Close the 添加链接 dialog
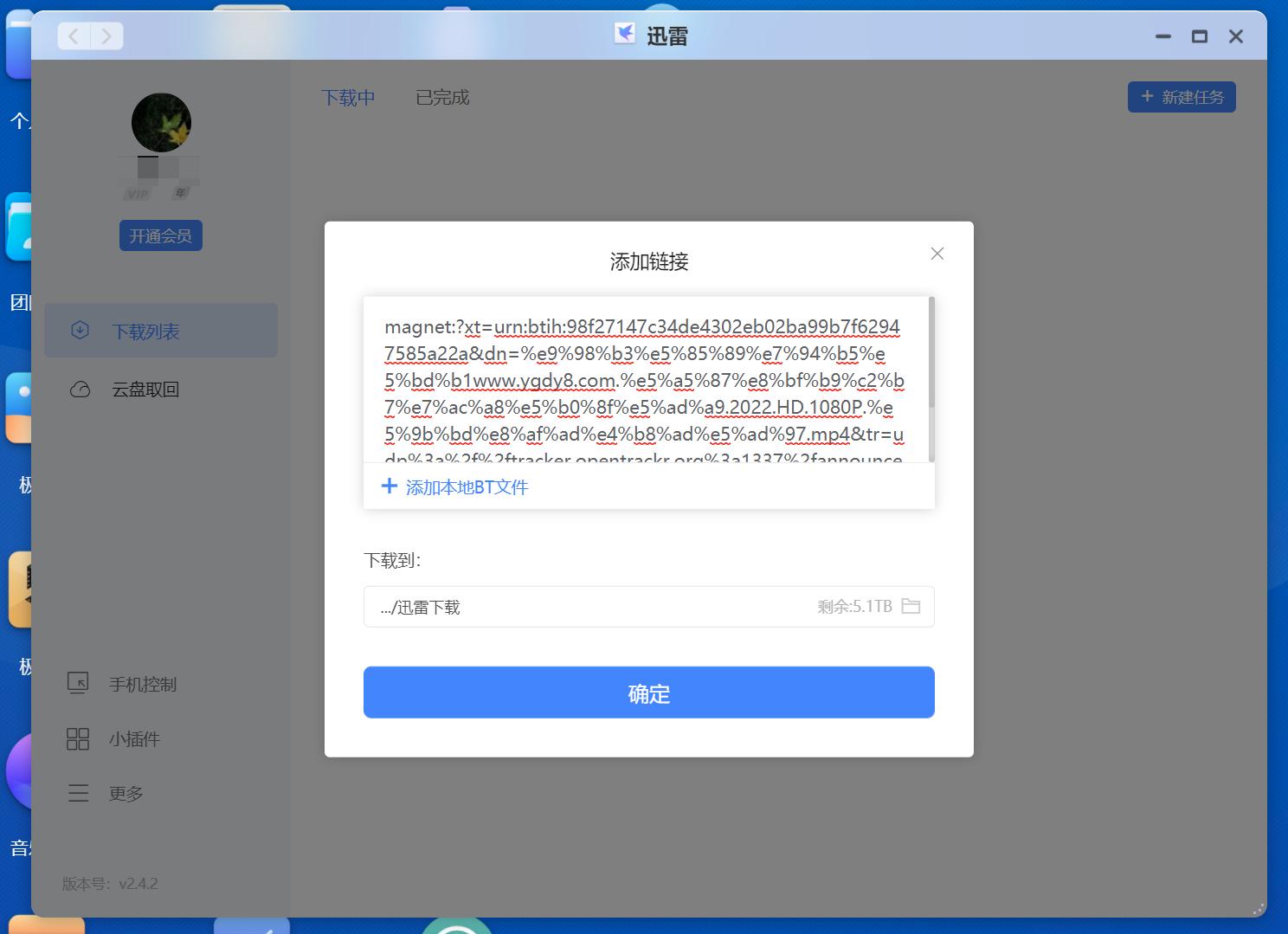 click(937, 254)
